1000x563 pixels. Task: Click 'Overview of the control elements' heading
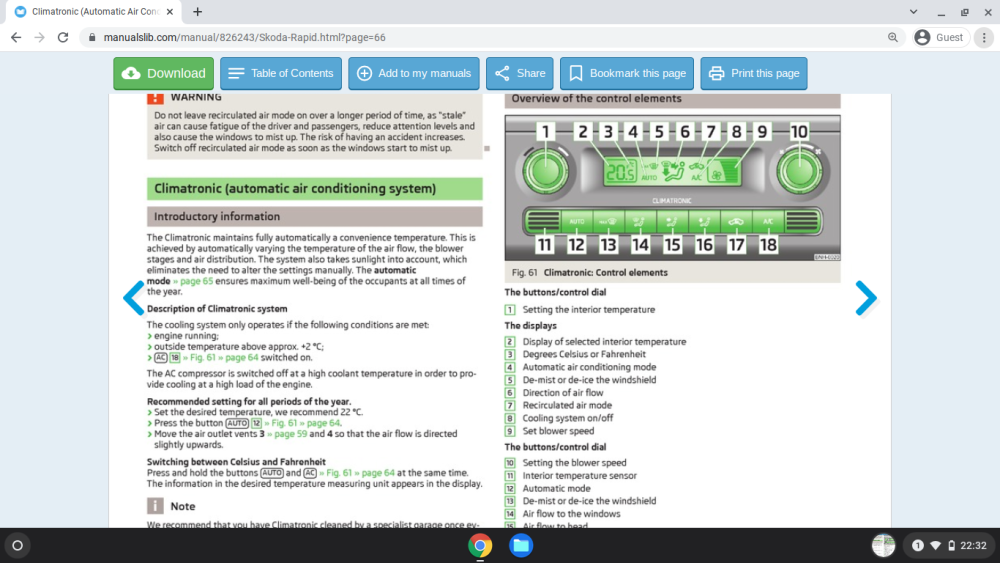click(672, 99)
